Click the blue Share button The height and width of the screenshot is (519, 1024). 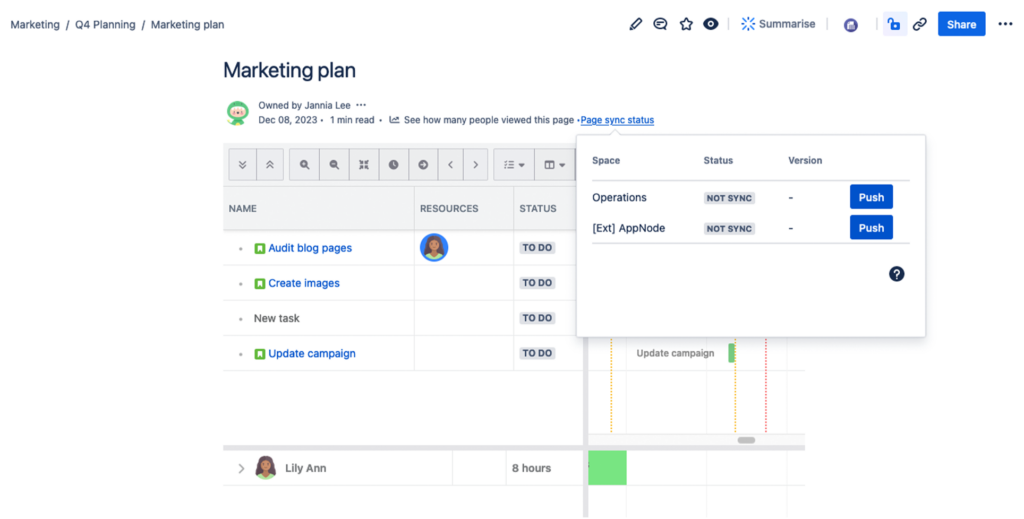[x=961, y=24]
